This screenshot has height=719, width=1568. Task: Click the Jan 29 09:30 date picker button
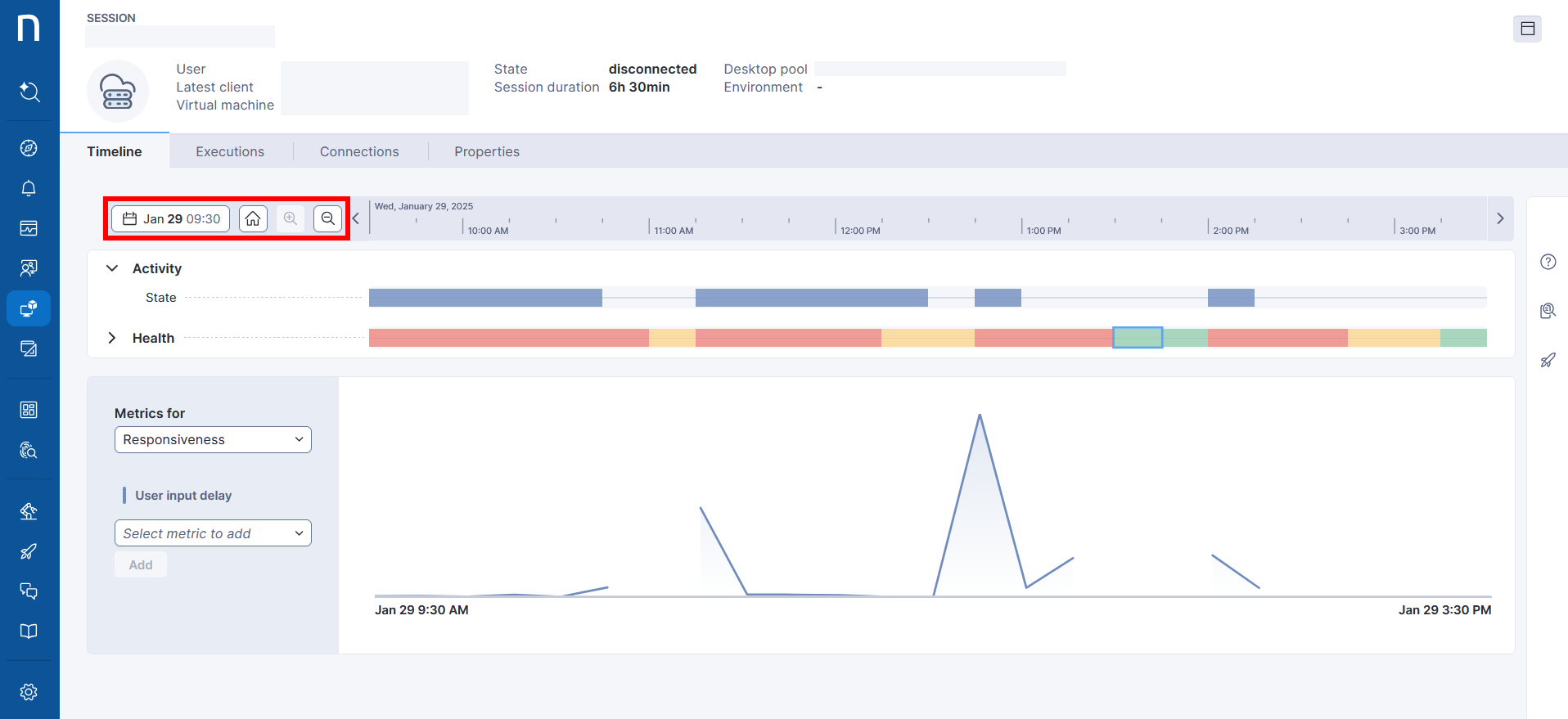[x=171, y=218]
